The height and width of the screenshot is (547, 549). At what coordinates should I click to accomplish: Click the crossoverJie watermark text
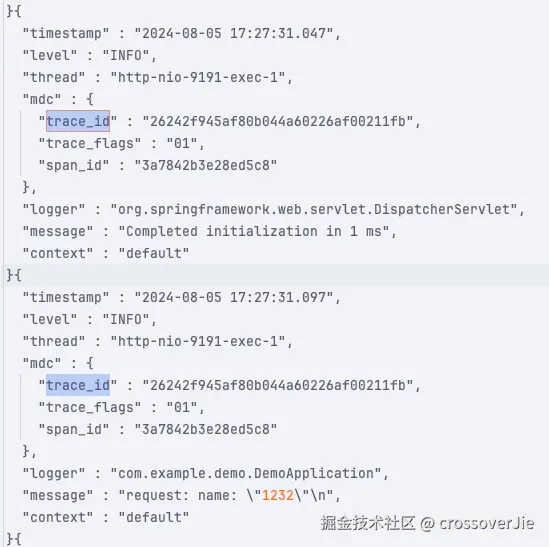(x=487, y=524)
